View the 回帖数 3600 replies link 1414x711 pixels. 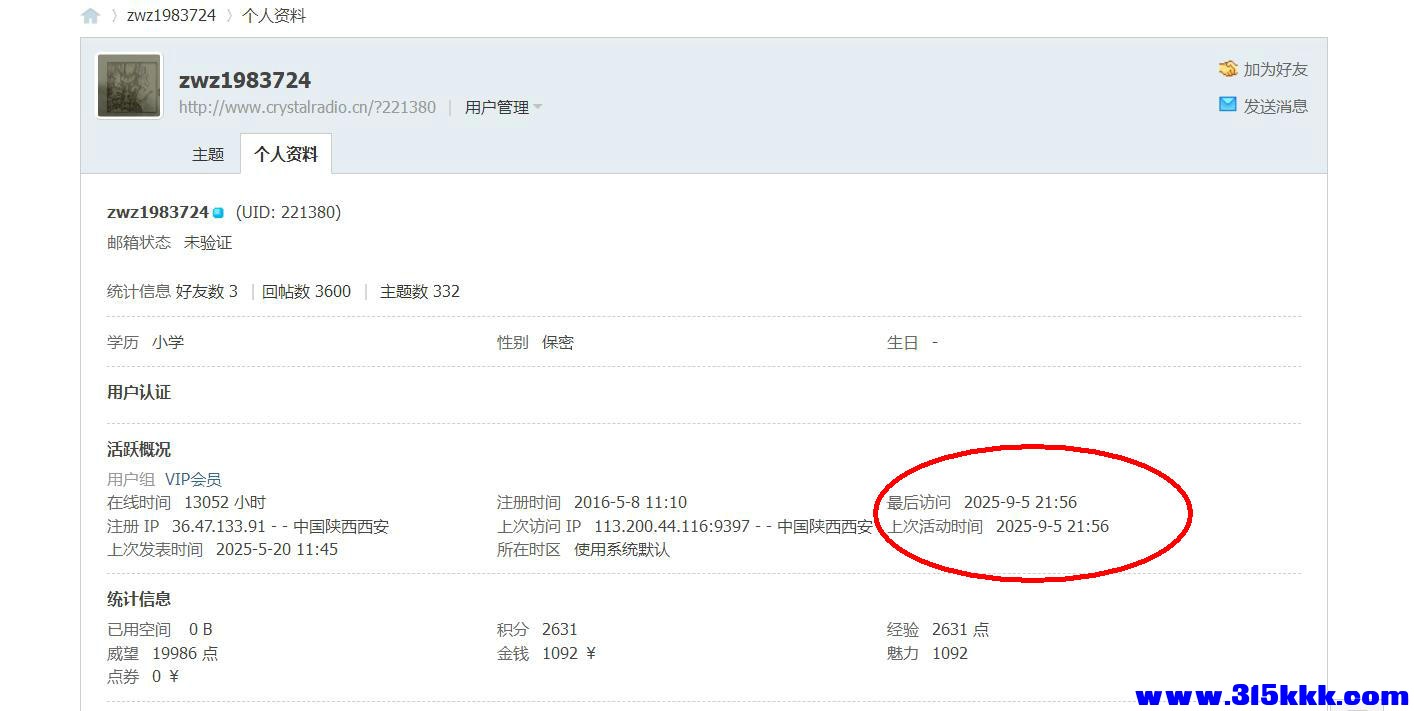click(307, 291)
